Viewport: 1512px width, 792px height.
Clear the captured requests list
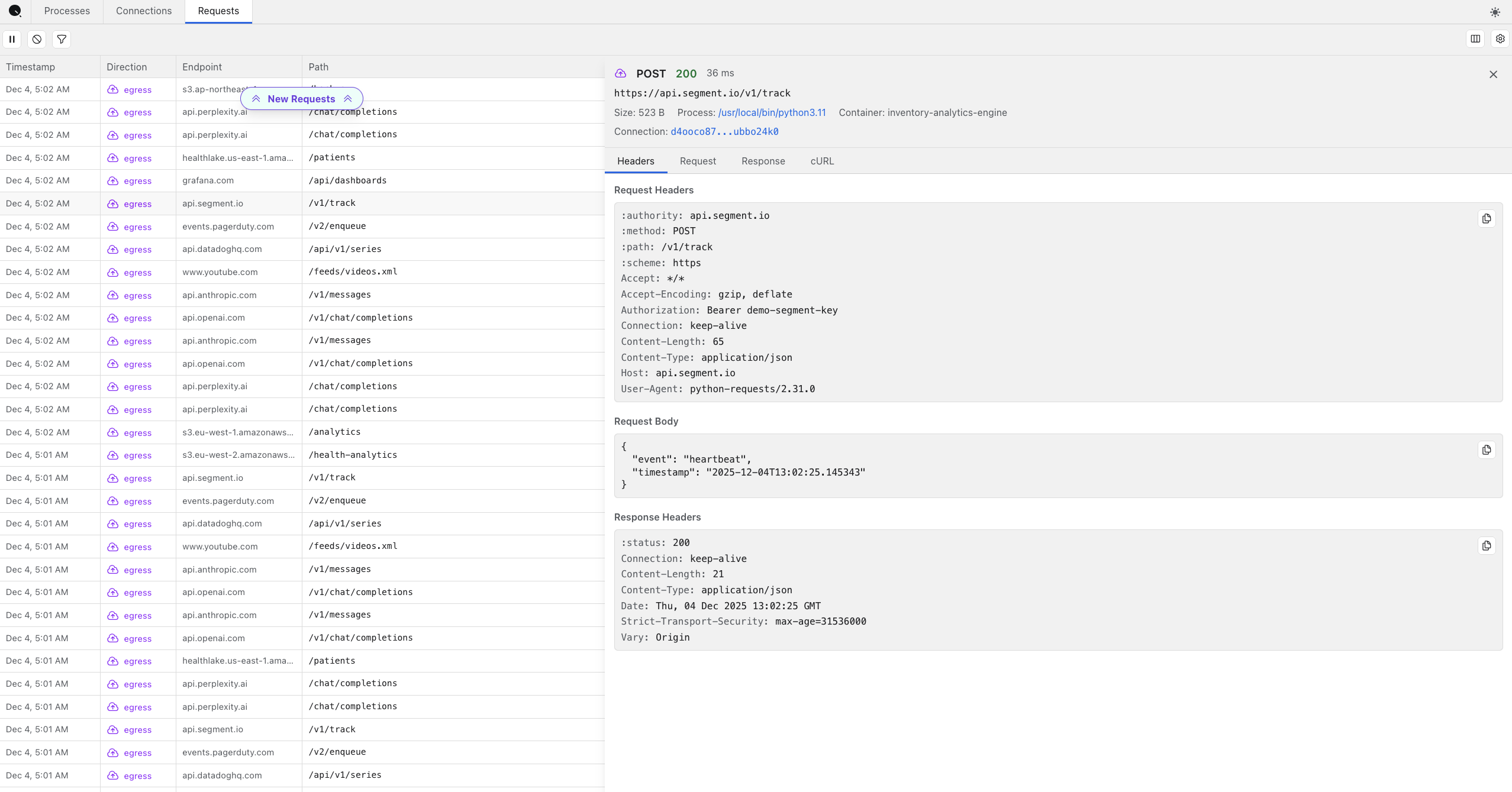[x=37, y=39]
